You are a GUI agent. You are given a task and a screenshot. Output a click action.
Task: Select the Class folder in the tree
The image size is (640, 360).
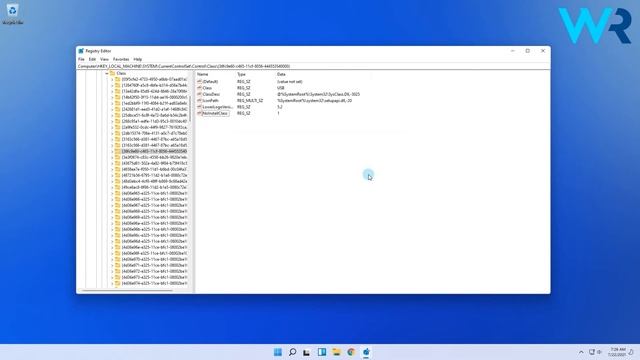click(x=121, y=73)
